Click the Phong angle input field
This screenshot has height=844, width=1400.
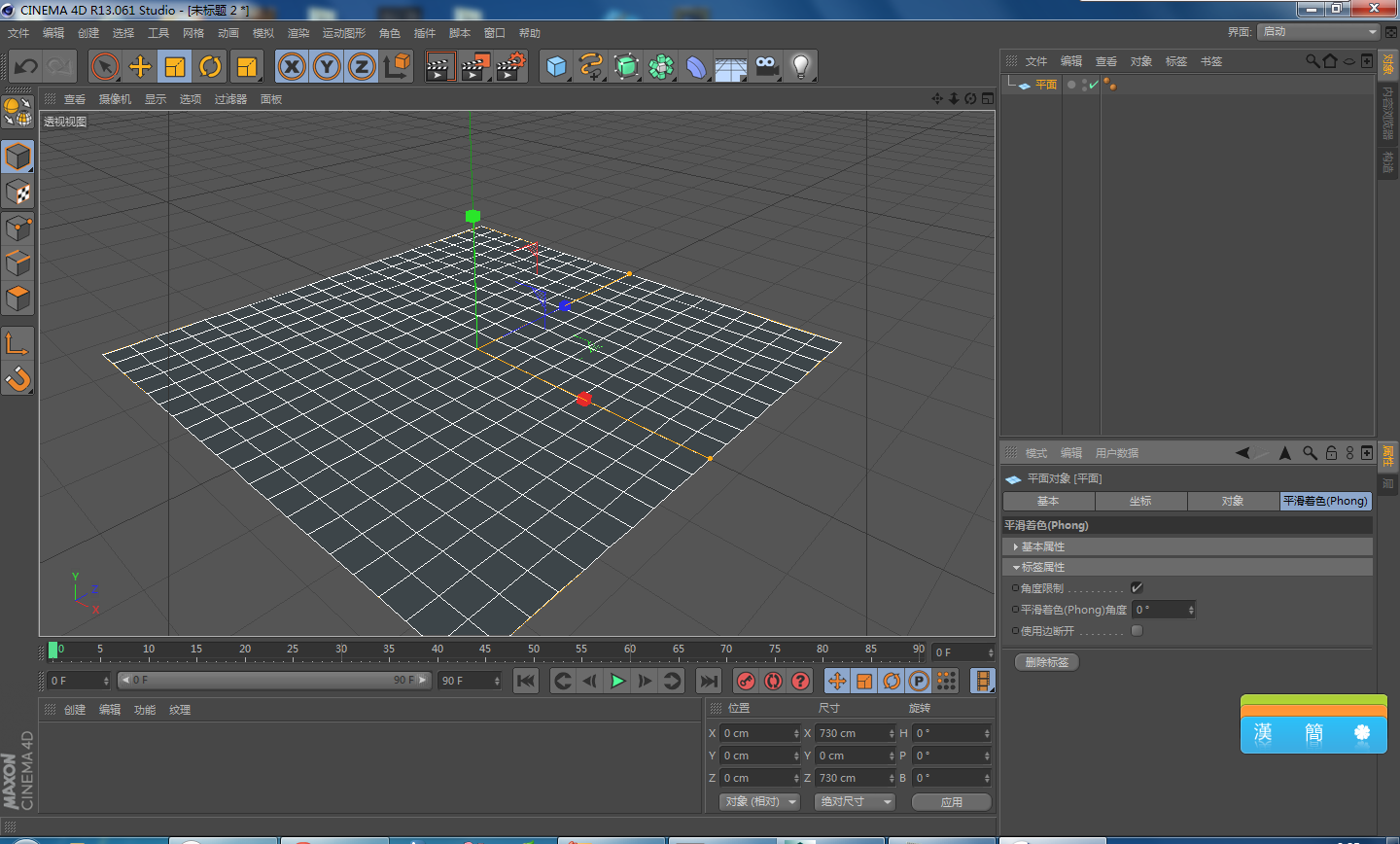pyautogui.click(x=1163, y=610)
